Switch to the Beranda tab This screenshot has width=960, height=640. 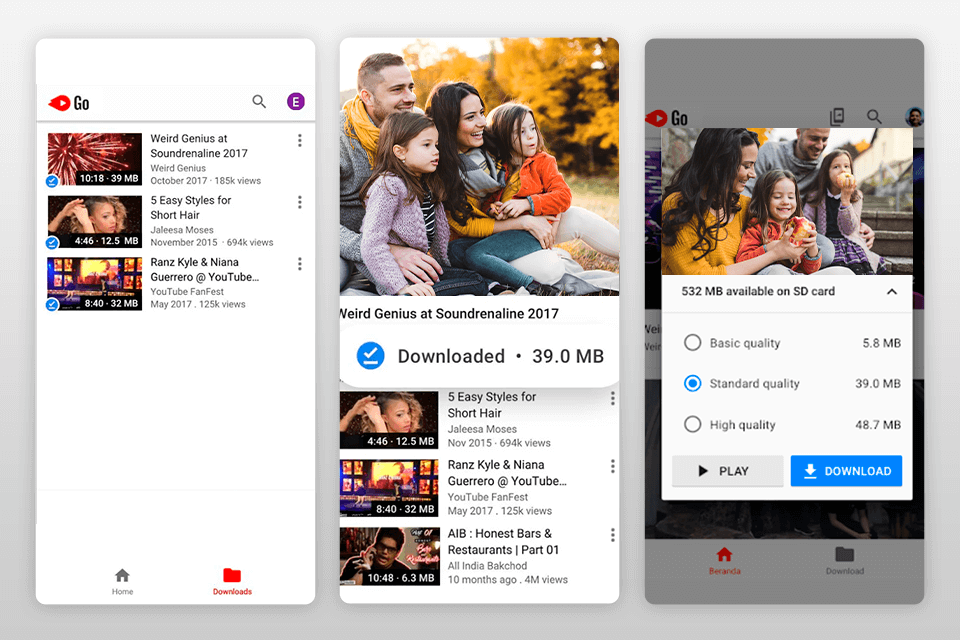(x=723, y=560)
